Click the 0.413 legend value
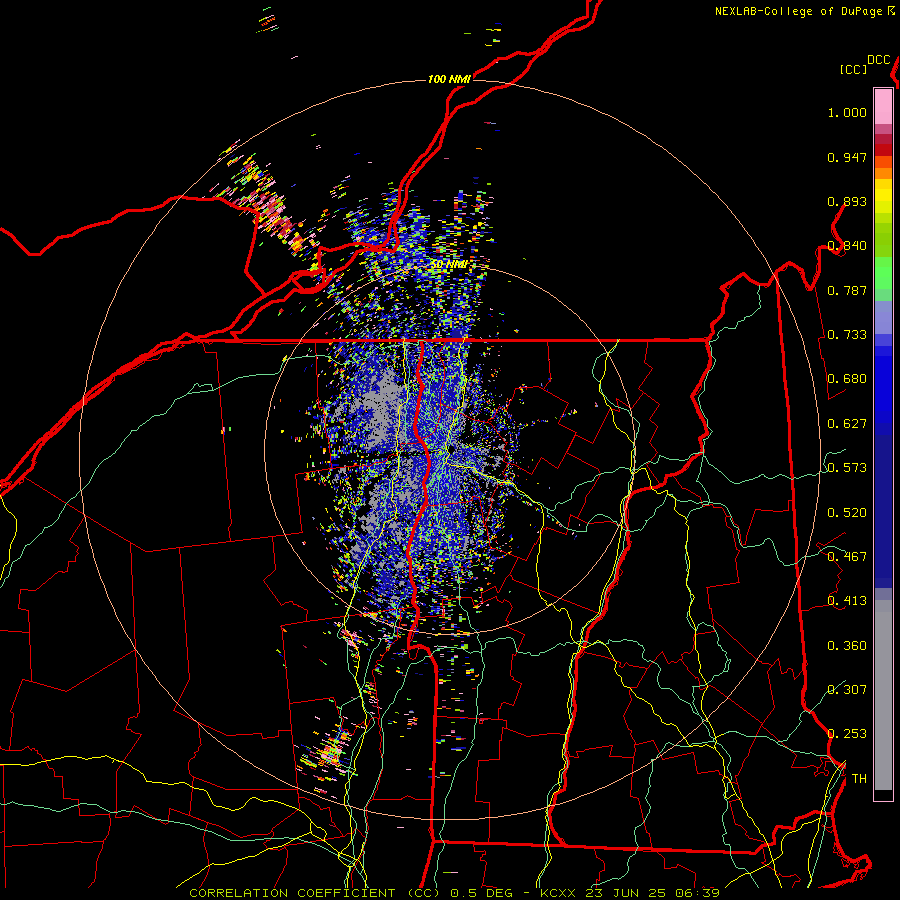The image size is (900, 900). point(847,601)
